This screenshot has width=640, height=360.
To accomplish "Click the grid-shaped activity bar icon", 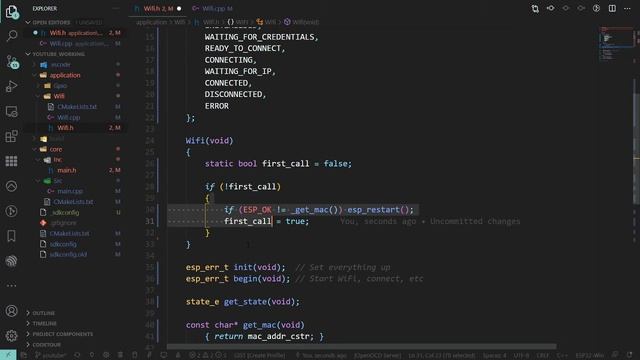I will tap(11, 161).
